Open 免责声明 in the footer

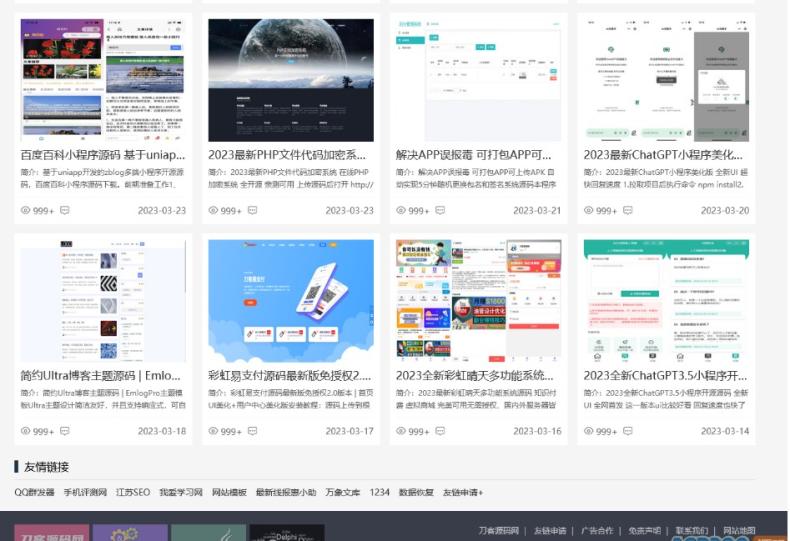(645, 531)
